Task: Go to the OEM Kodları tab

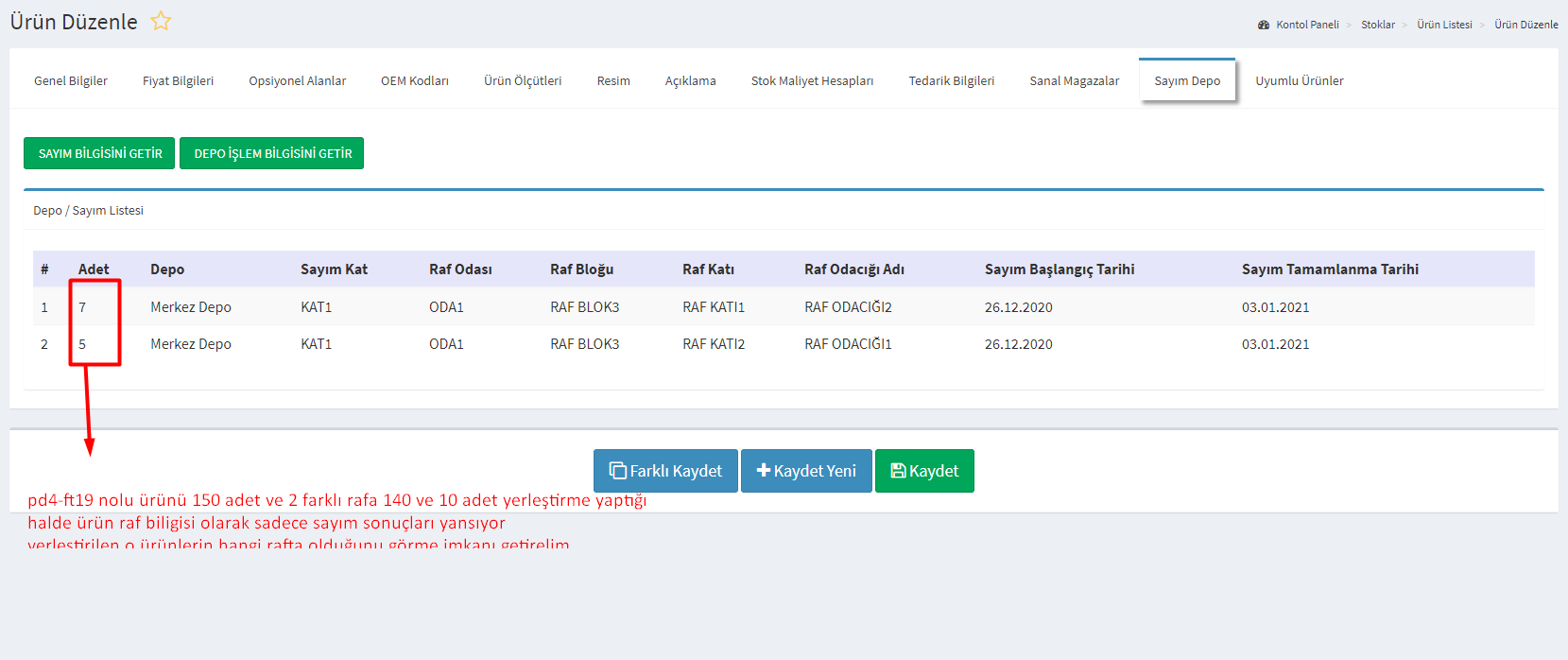Action: tap(415, 81)
